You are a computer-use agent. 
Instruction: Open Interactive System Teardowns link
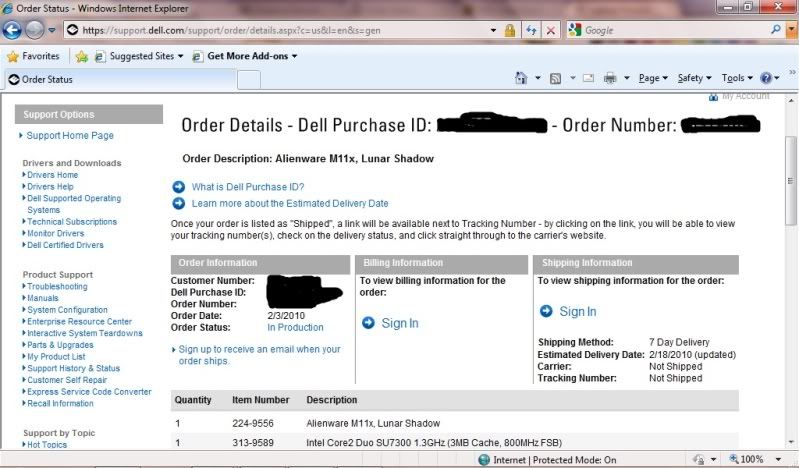click(x=85, y=333)
